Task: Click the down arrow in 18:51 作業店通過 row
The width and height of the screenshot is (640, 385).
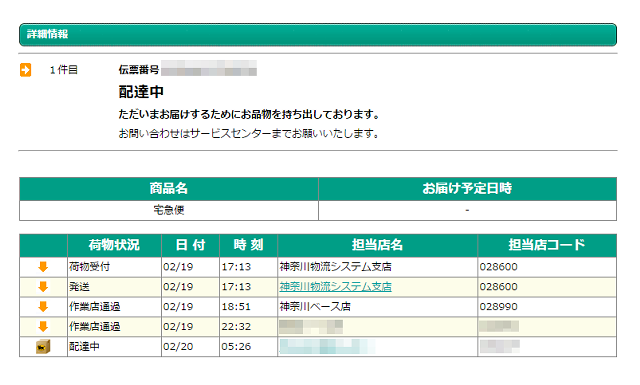Action: pyautogui.click(x=43, y=307)
